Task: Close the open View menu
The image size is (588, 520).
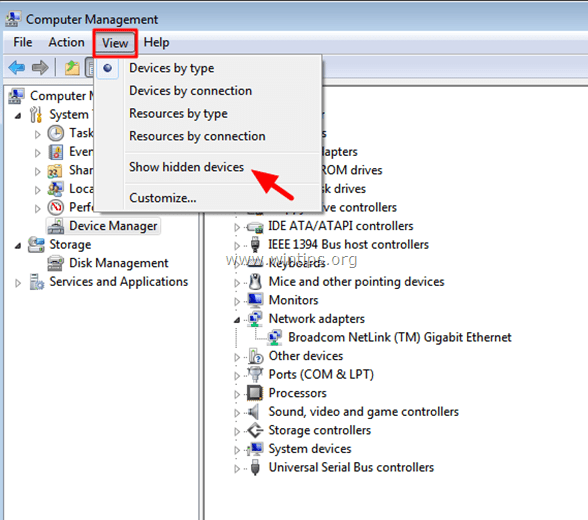Action: [115, 43]
